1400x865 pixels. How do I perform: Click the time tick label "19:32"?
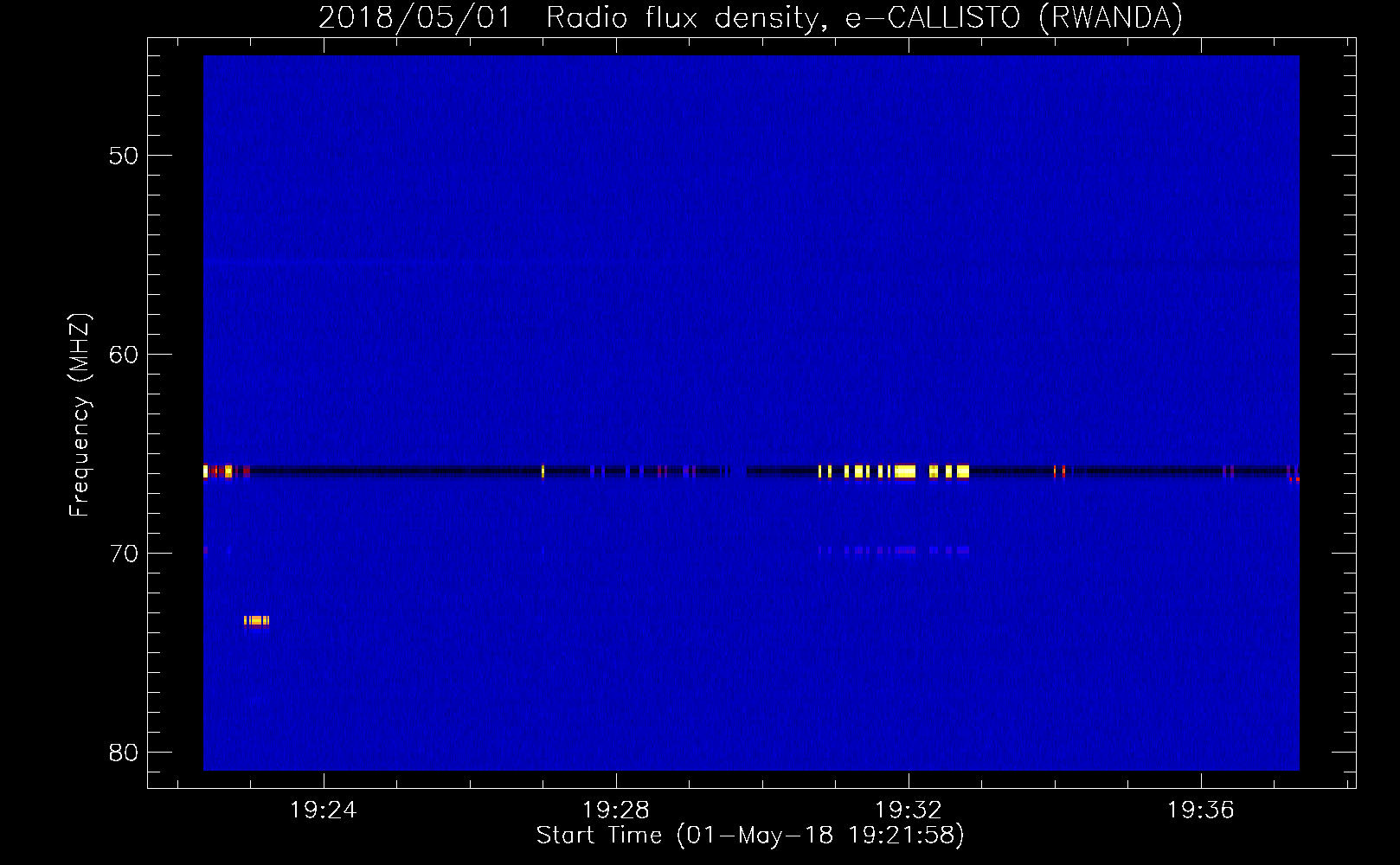[908, 811]
